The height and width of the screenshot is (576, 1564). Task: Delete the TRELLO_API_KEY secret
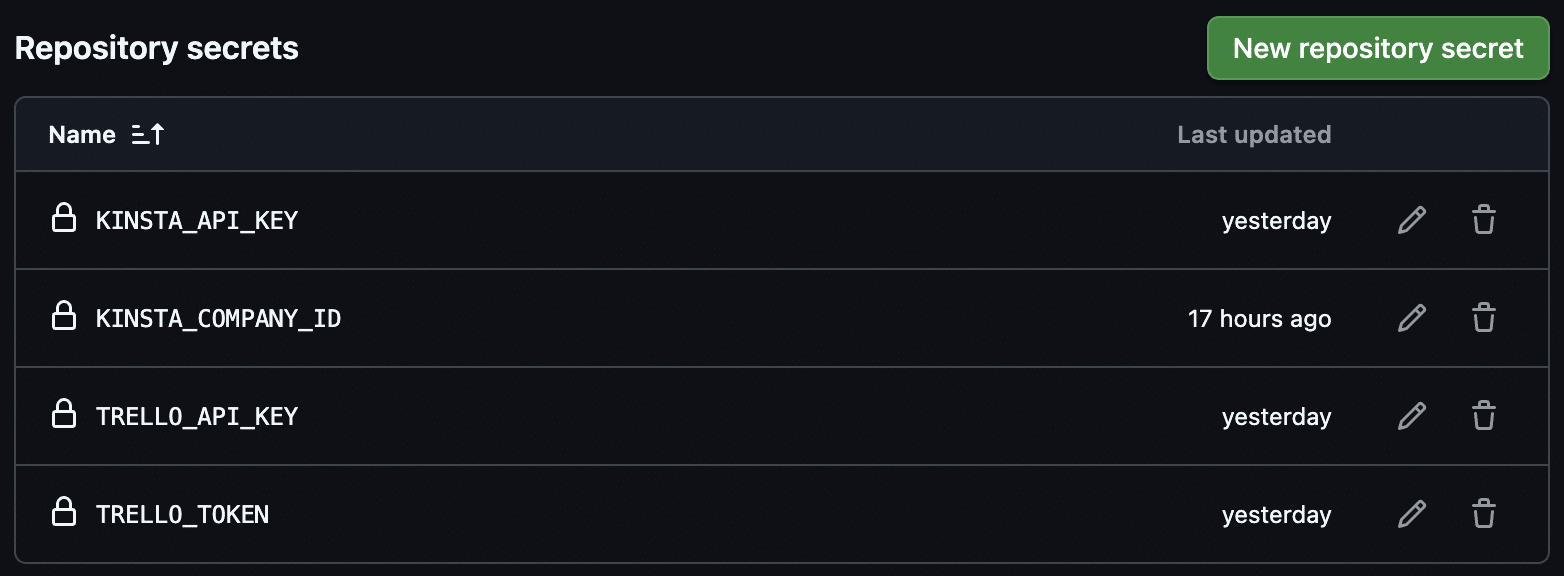click(x=1484, y=416)
